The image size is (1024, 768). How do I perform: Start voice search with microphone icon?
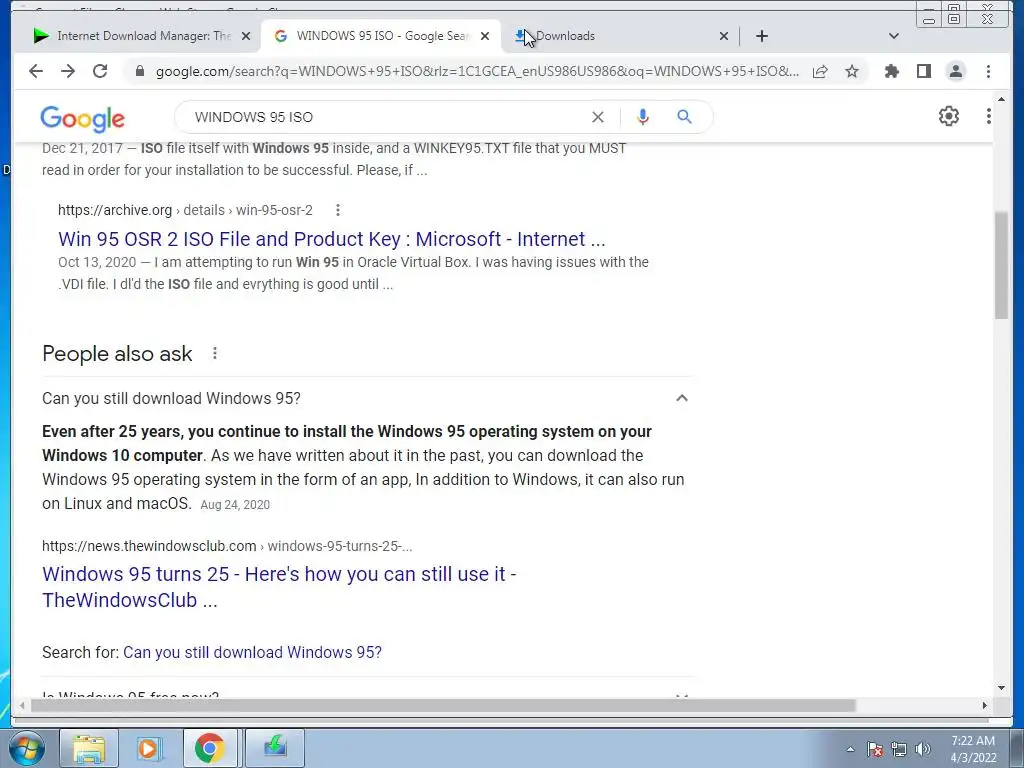pyautogui.click(x=643, y=117)
